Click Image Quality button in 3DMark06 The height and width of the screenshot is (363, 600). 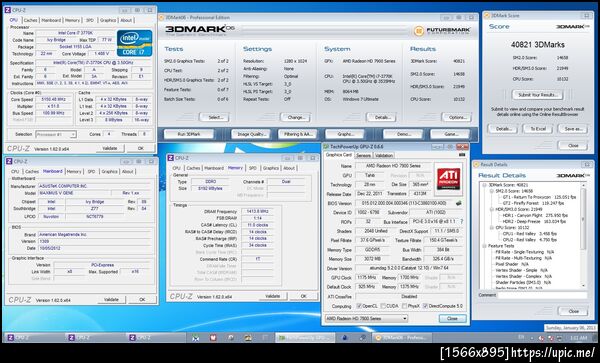coord(251,134)
